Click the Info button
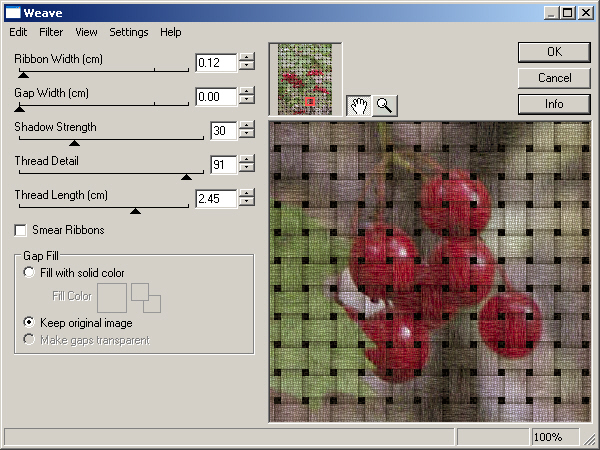This screenshot has height=450, width=600. [x=554, y=104]
